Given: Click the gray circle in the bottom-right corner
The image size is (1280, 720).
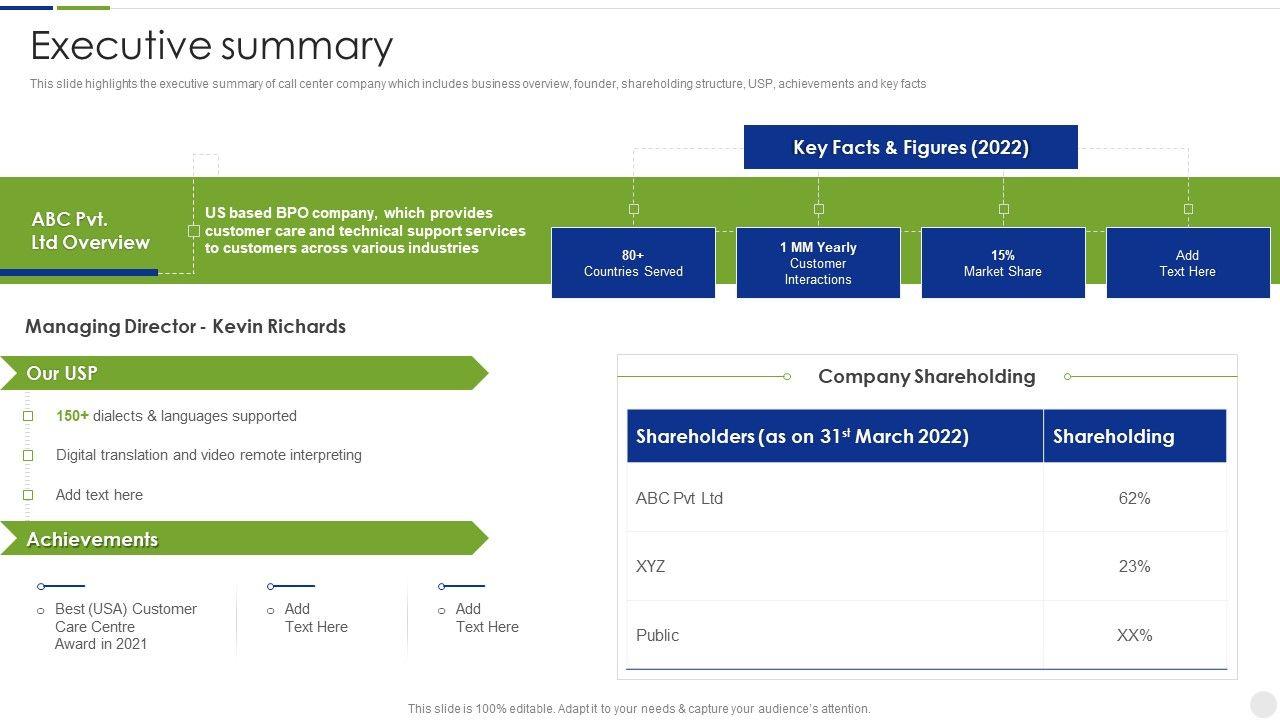Looking at the screenshot, I should pos(1263,704).
